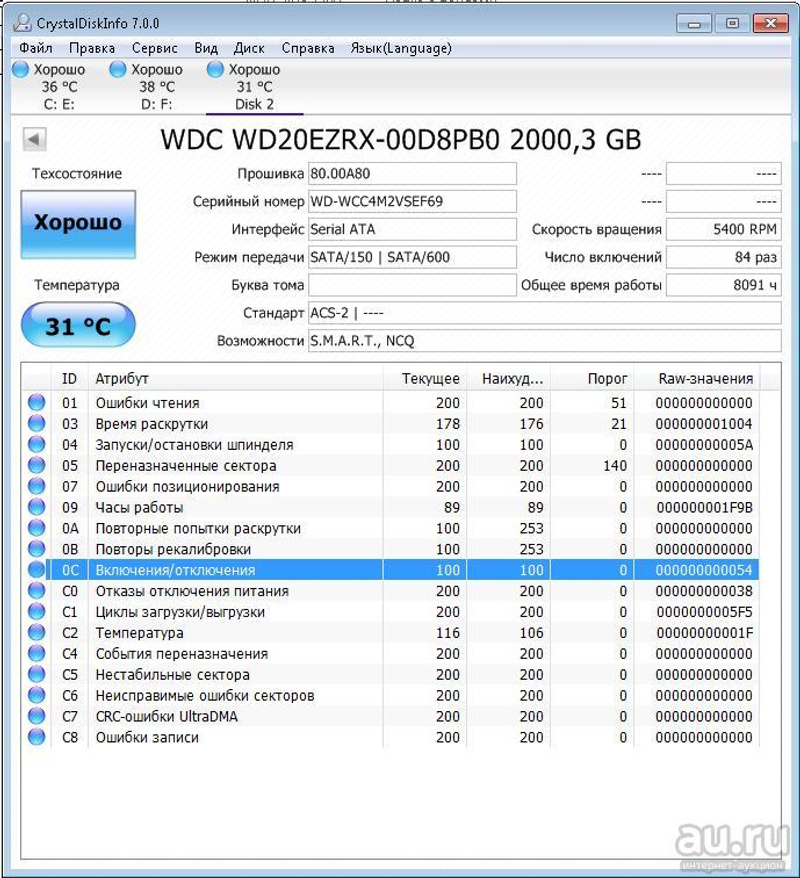Select the Время раскрутки attribute text
Screen dimensions: 800x878
point(152,424)
